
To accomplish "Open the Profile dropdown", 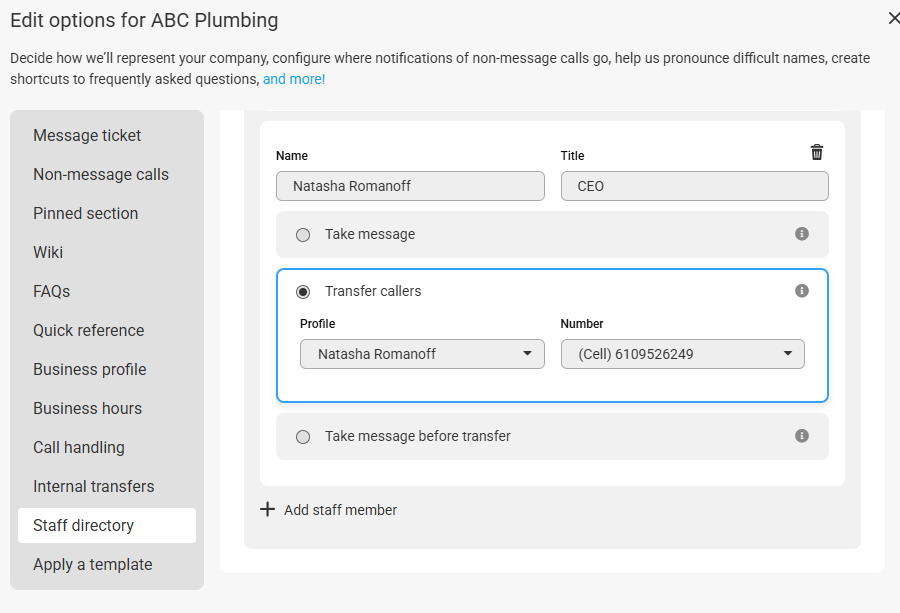I will tap(422, 354).
